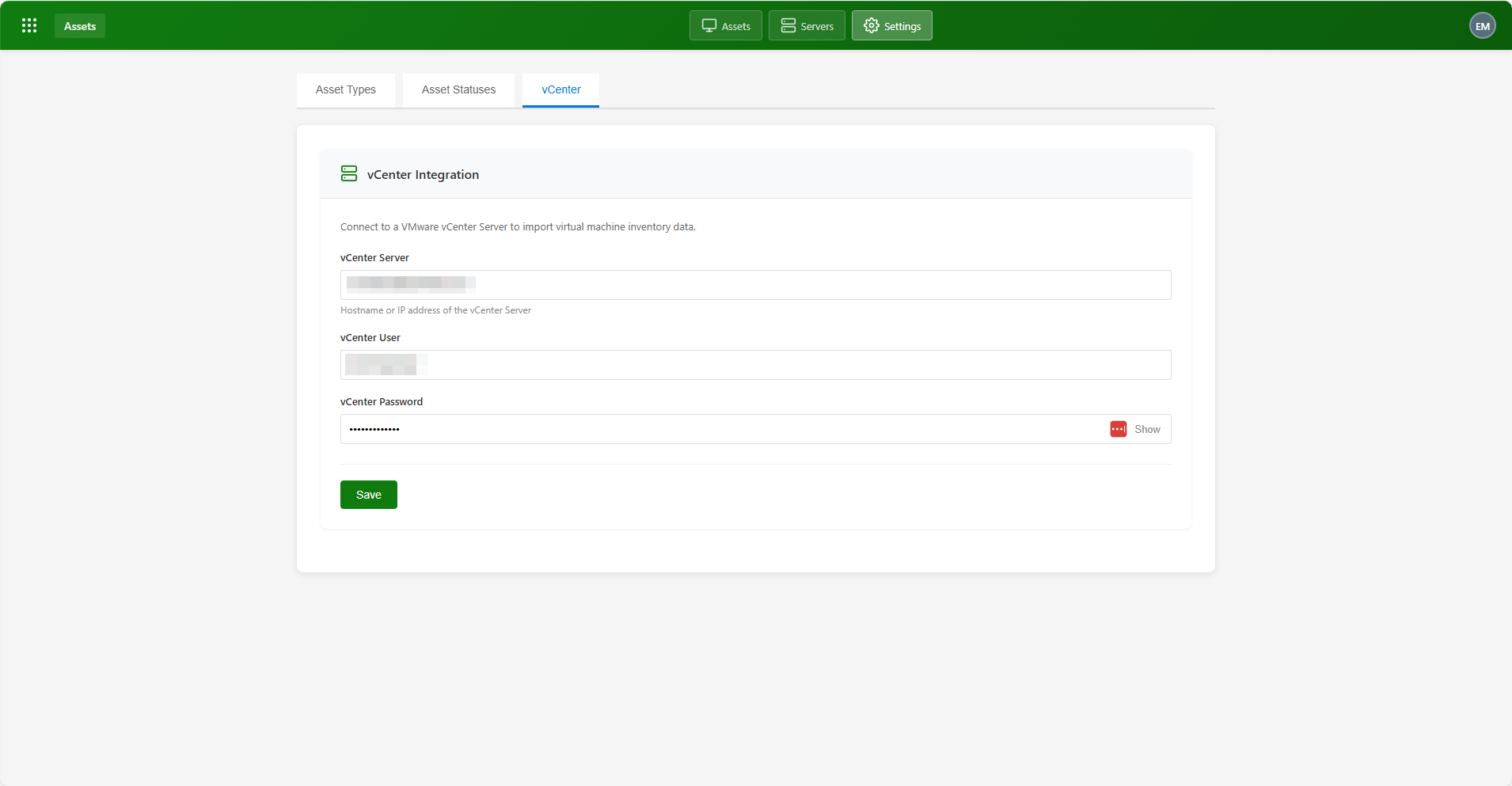This screenshot has height=786, width=1512.
Task: Open the Assets navigation button
Action: click(726, 25)
